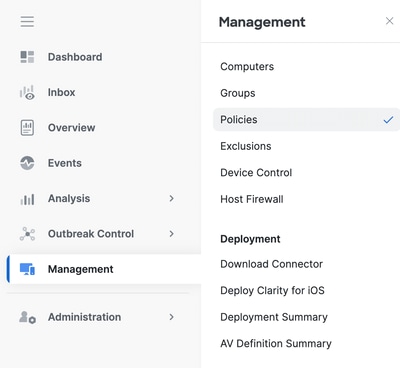Select the Outbreak Control network icon
Screen dimensions: 400x368
(x=27, y=234)
